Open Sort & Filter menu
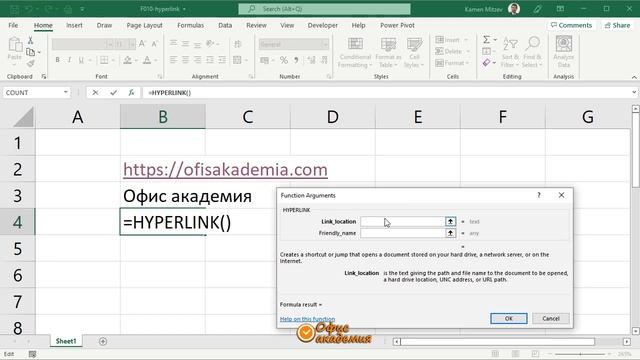This screenshot has height=360, width=640. click(510, 53)
